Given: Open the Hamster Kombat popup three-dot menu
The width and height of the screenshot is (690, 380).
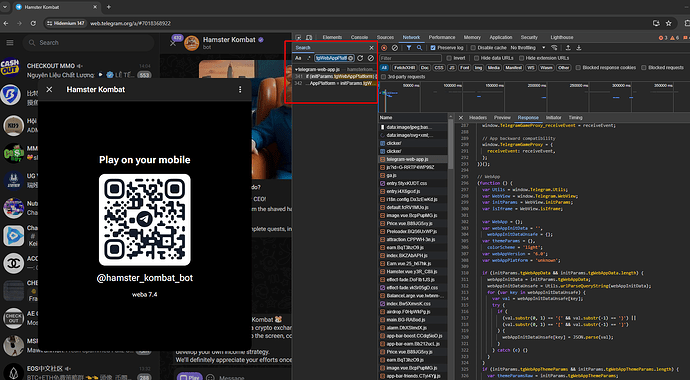Looking at the screenshot, I should click(x=240, y=89).
